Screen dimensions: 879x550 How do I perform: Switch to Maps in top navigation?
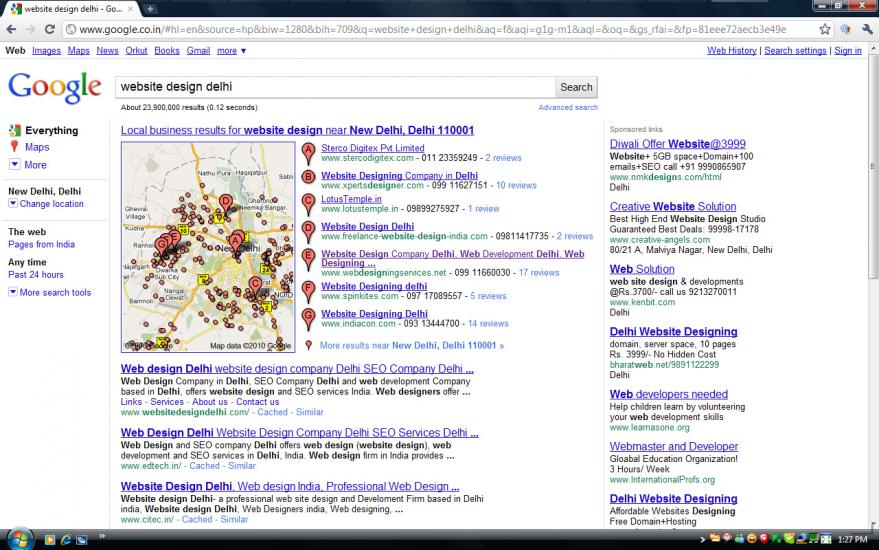click(x=78, y=50)
